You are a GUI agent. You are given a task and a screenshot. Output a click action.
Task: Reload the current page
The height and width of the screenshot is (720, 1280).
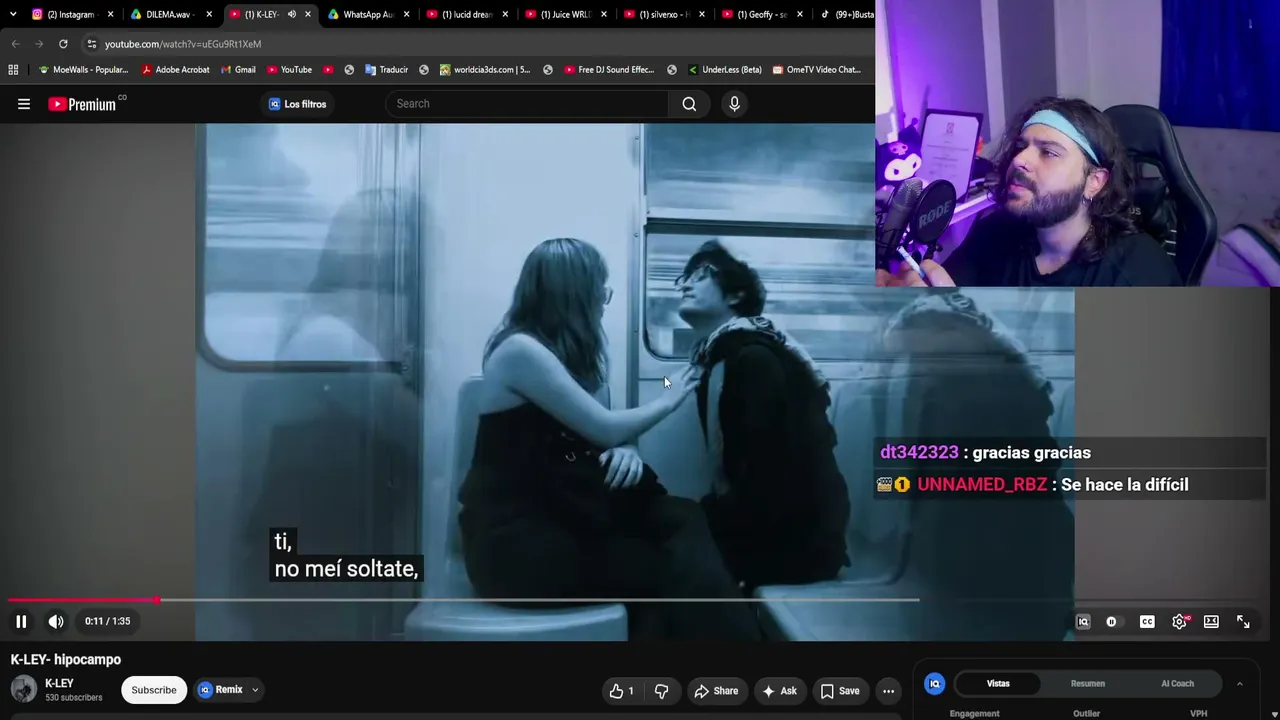pyautogui.click(x=63, y=44)
